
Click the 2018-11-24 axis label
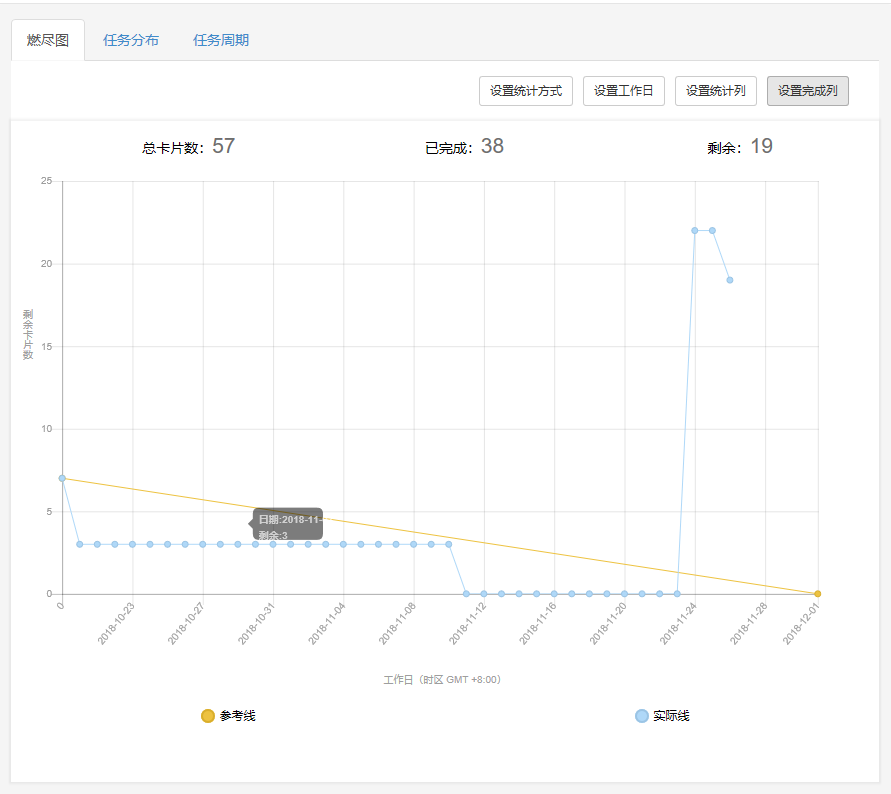[679, 623]
